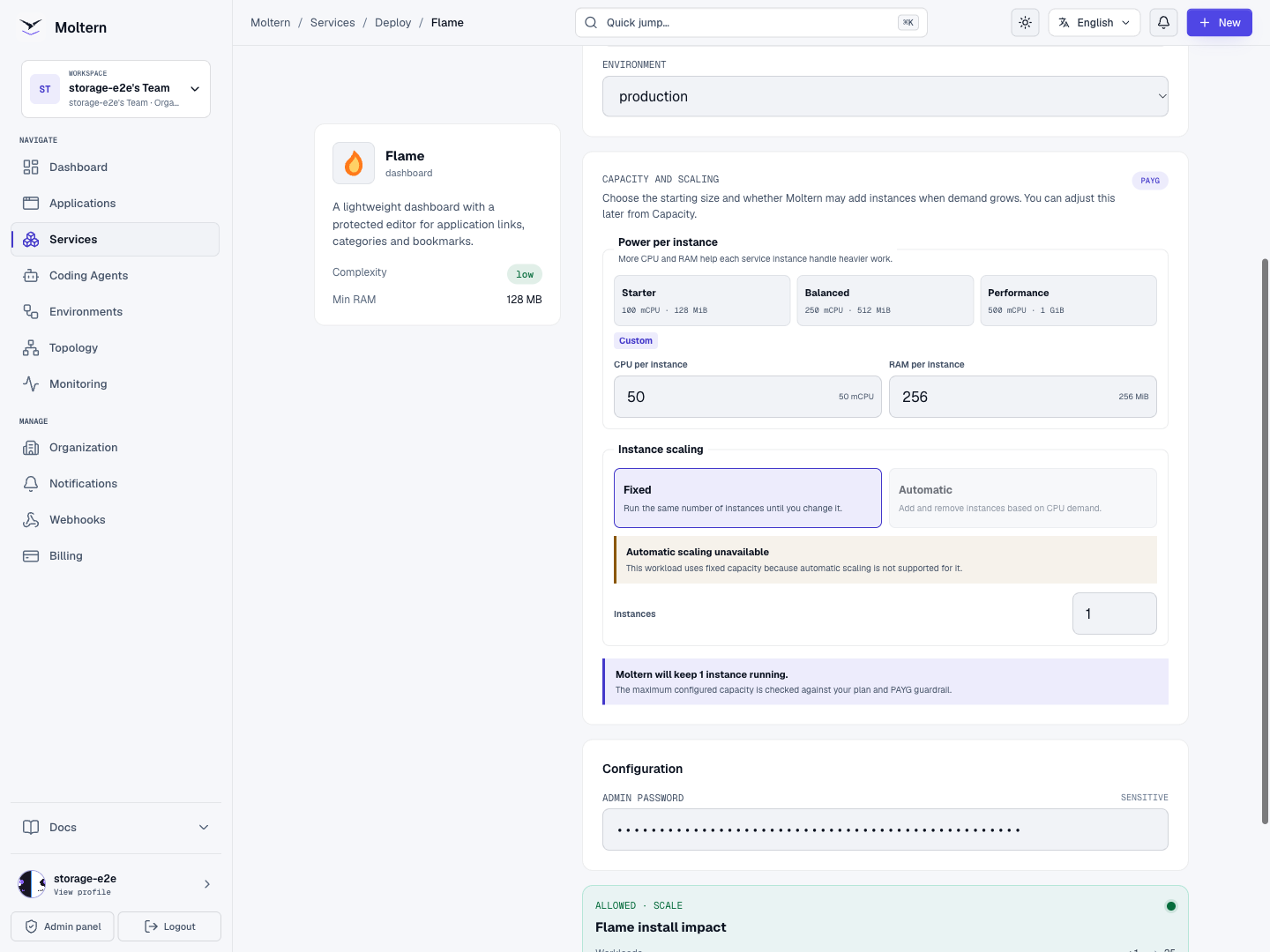Open the Monitoring menu item
The image size is (1270, 952).
[116, 384]
